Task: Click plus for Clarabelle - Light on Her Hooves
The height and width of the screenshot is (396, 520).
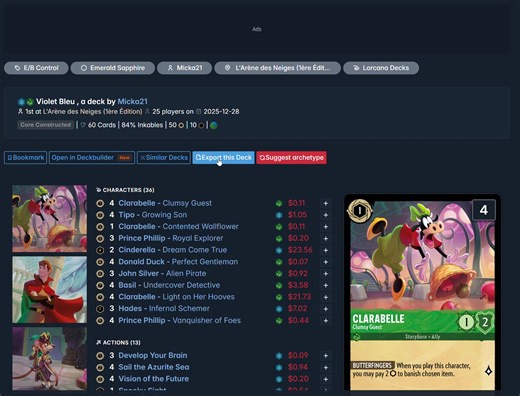Action: [326, 297]
